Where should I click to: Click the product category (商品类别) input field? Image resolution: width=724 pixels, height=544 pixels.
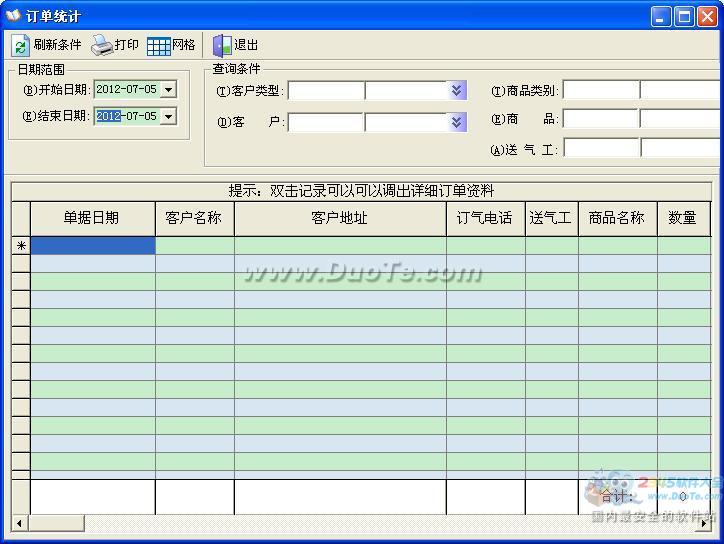(x=600, y=91)
